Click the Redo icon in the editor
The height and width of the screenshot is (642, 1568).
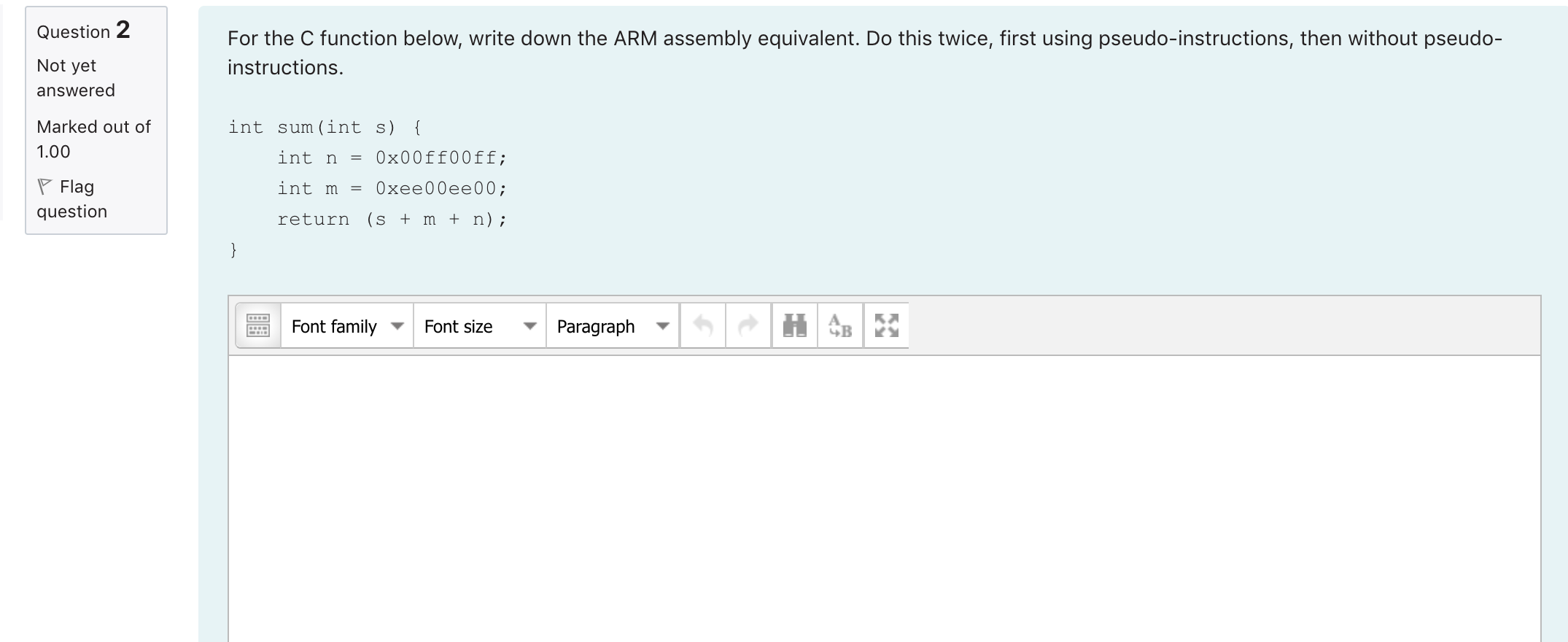(x=747, y=325)
